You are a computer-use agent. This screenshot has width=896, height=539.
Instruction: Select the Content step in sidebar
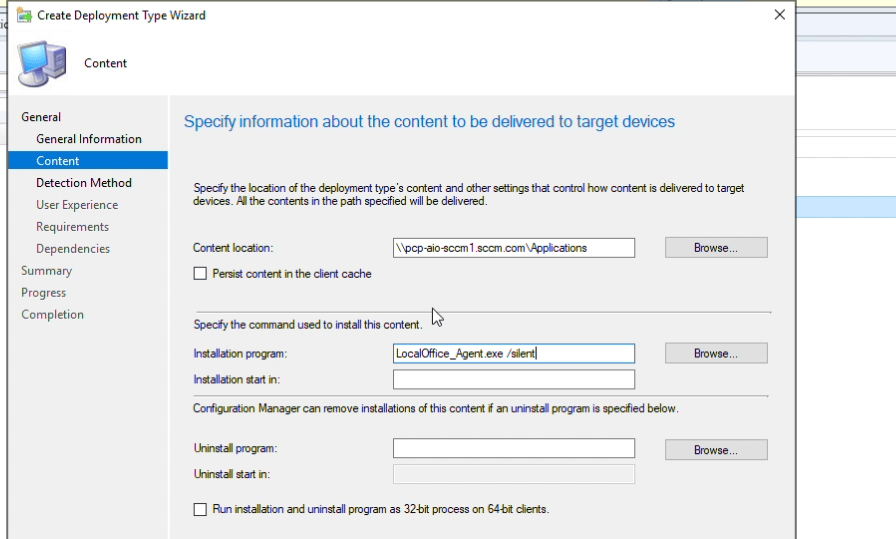coord(58,161)
